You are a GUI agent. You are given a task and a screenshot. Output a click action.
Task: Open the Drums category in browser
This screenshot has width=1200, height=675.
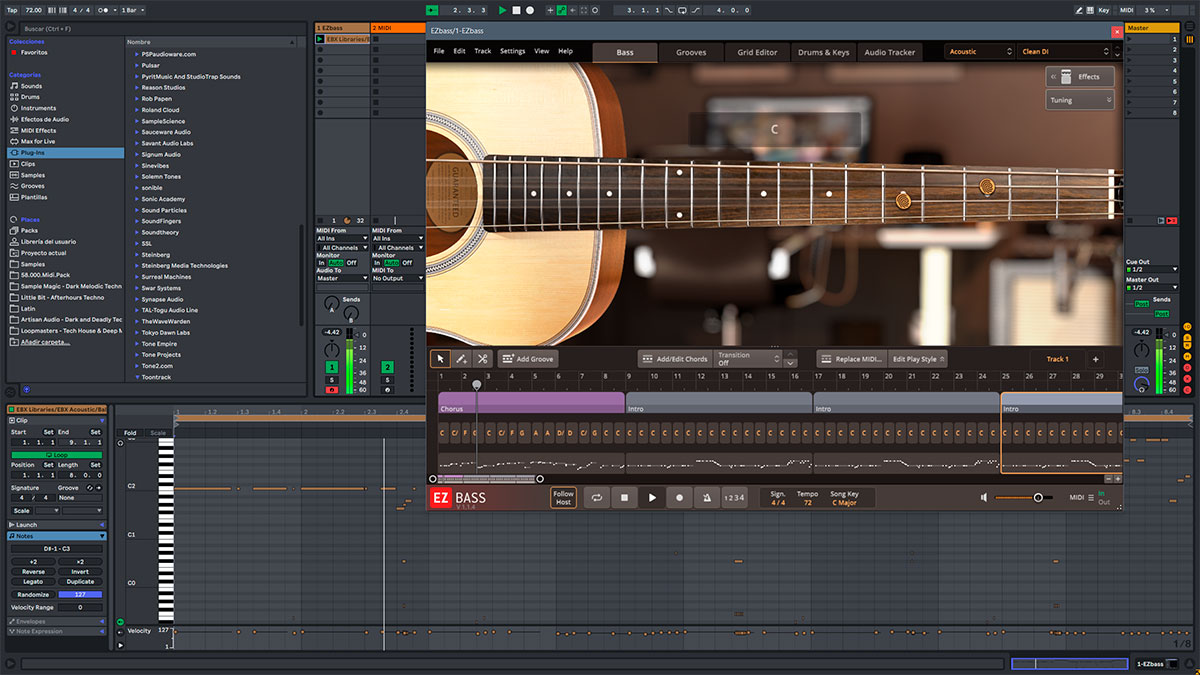pos(31,97)
